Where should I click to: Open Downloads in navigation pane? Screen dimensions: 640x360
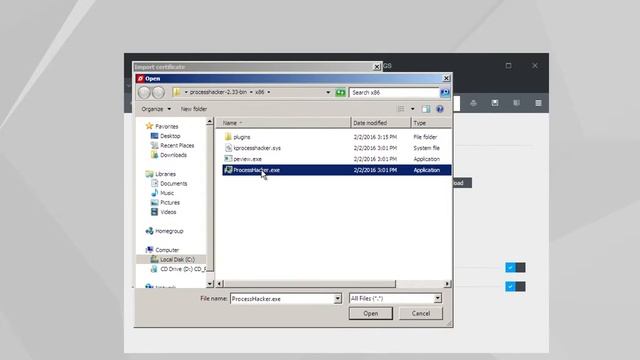pyautogui.click(x=173, y=155)
